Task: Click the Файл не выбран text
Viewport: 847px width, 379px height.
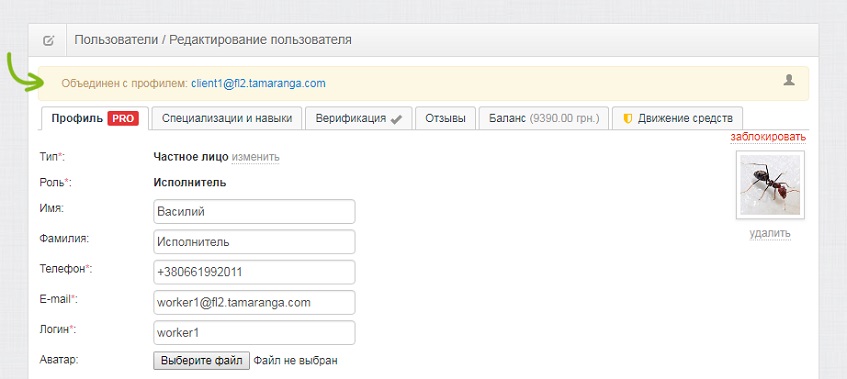Action: (x=295, y=361)
